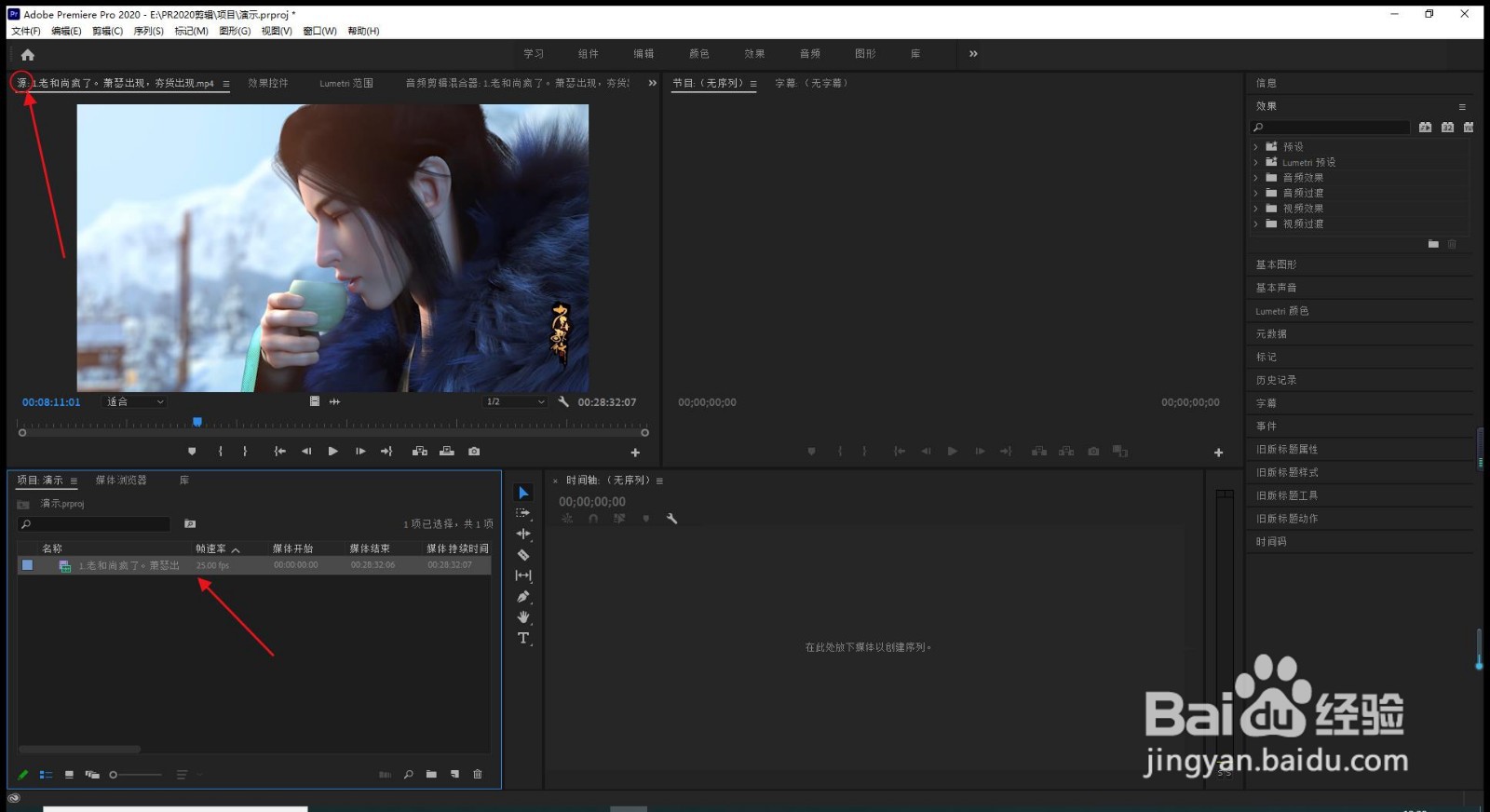
Task: Open the 历史记录 panel
Action: (1276, 380)
